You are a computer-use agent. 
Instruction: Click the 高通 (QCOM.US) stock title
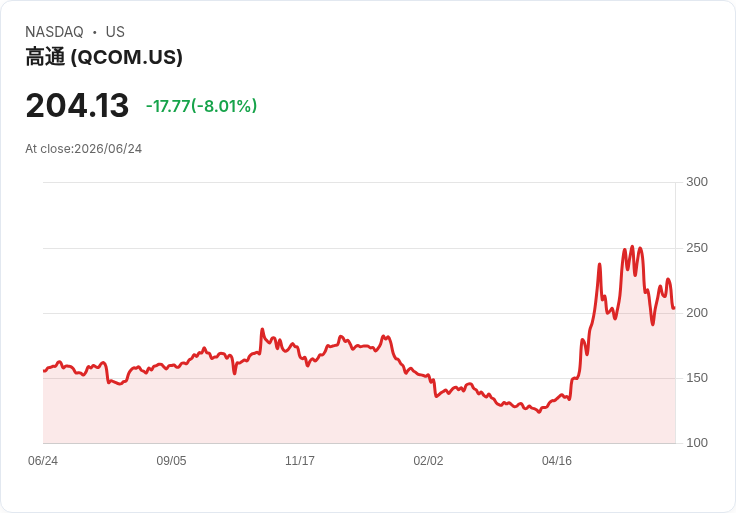click(104, 57)
